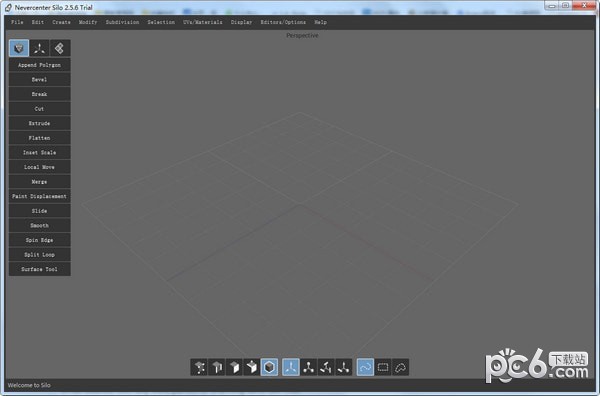Image resolution: width=600 pixels, height=396 pixels.
Task: Click the Append Polygon button
Action: click(x=39, y=65)
